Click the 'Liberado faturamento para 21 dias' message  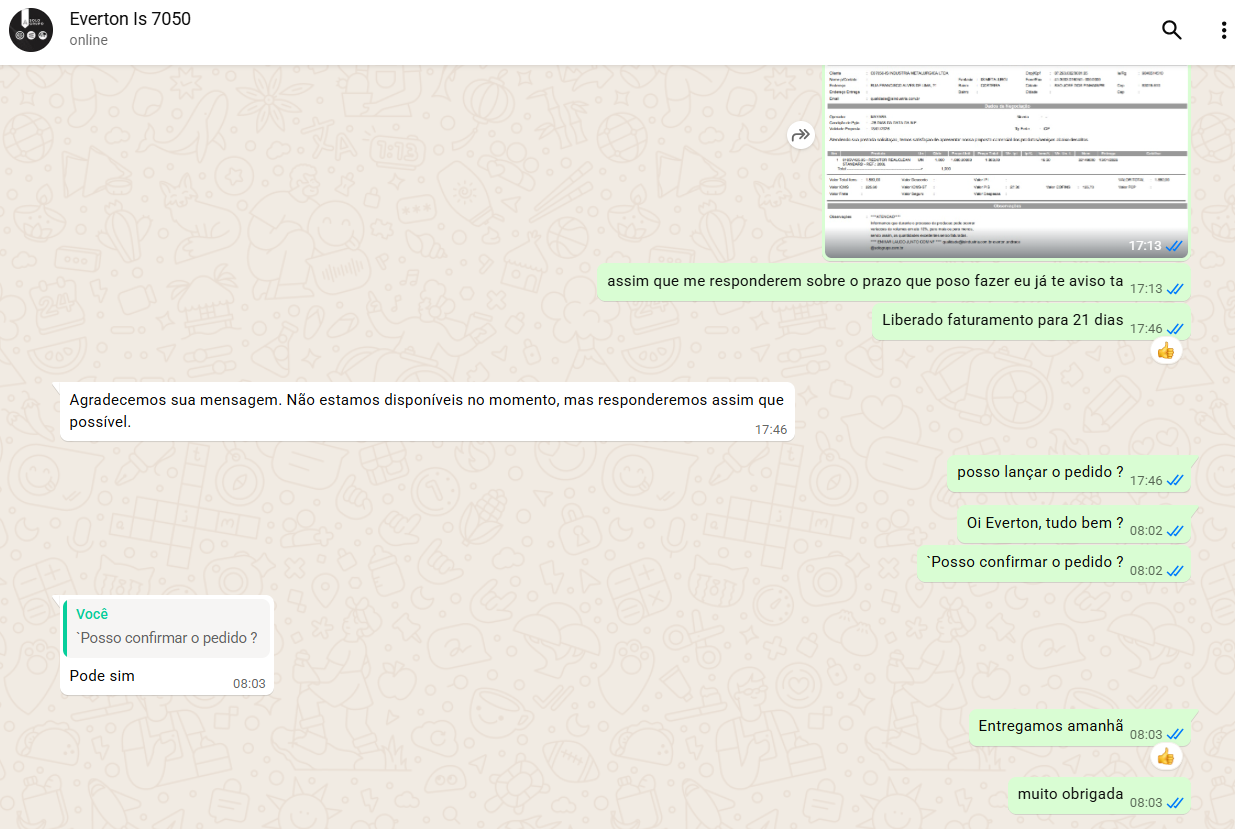(x=1002, y=320)
